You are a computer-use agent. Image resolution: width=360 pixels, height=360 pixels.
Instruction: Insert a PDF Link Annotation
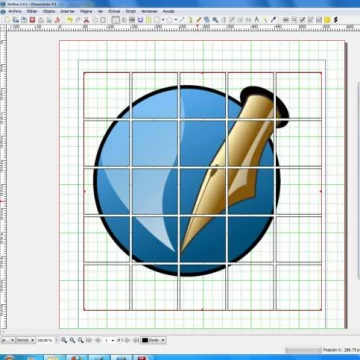(336, 20)
